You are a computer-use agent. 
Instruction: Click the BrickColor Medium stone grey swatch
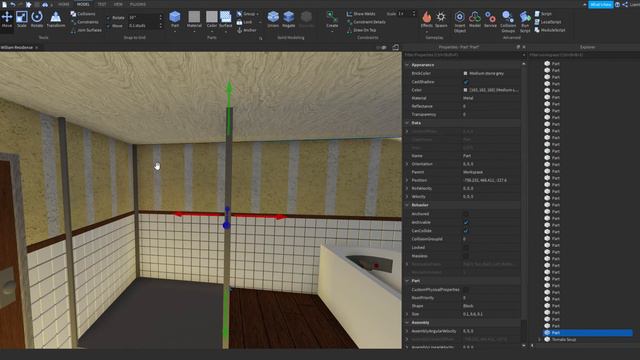pyautogui.click(x=465, y=73)
